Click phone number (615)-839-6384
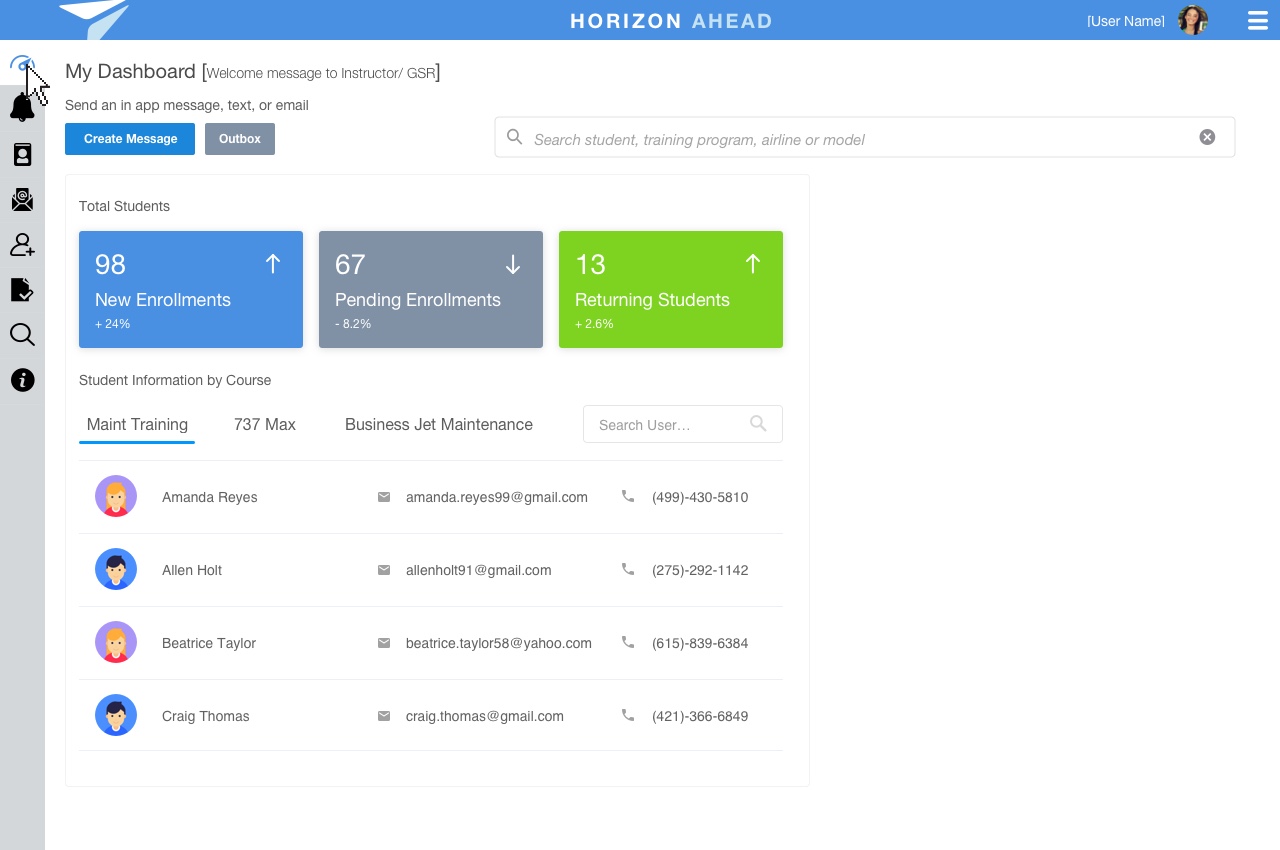The image size is (1280, 850). click(700, 643)
